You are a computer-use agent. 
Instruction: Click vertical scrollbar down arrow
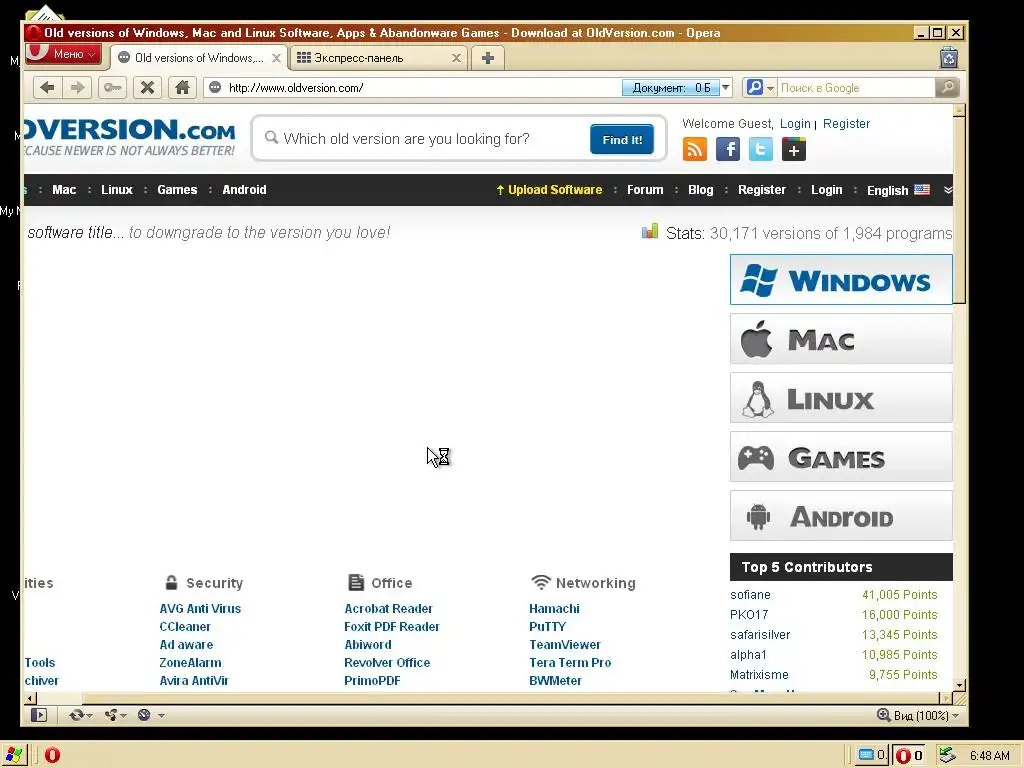pos(959,685)
